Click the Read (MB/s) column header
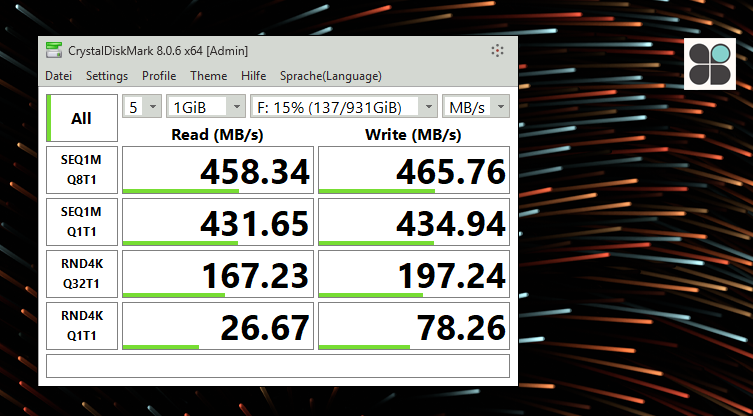Viewport: 753px width, 416px height. tap(218, 135)
